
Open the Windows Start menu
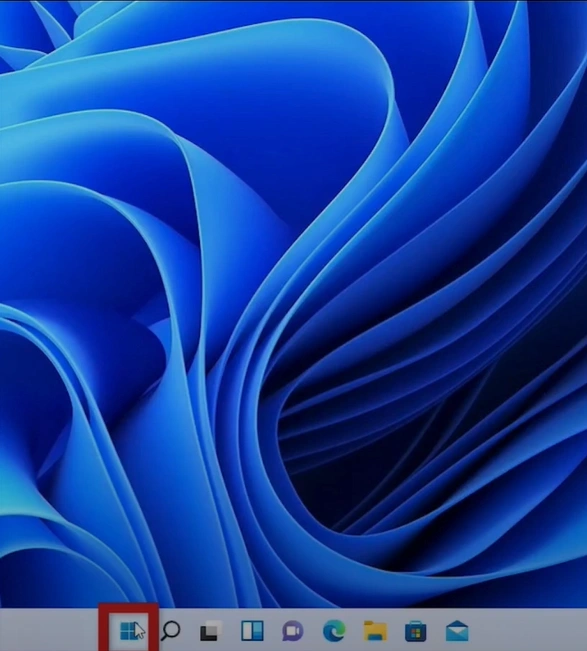point(129,631)
